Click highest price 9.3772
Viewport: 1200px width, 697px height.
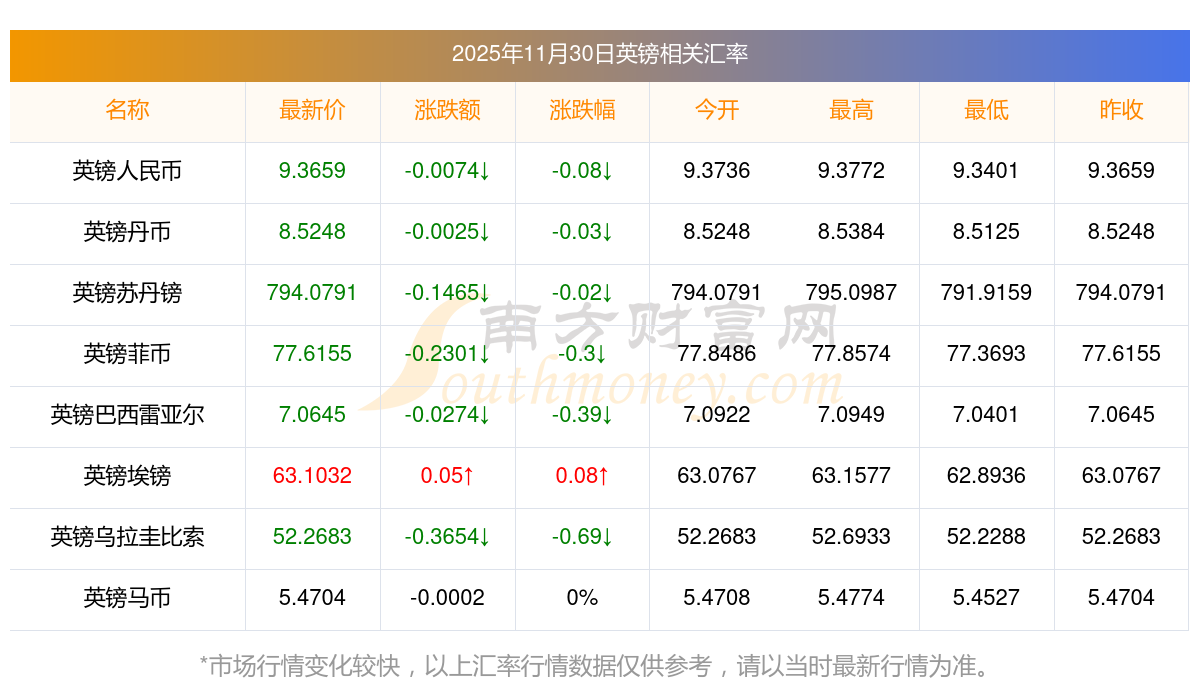pos(851,171)
